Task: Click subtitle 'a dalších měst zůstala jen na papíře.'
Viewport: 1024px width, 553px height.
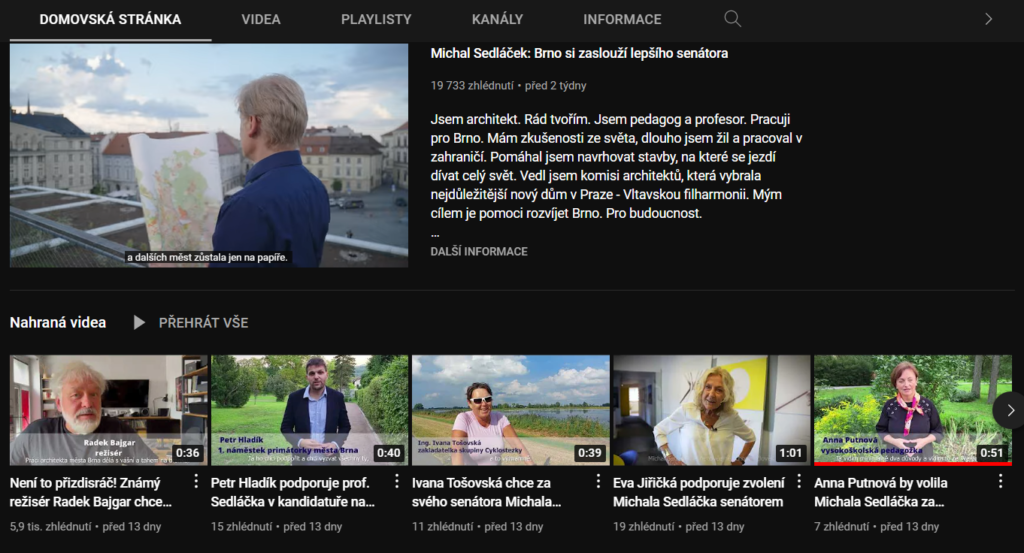Action: tap(207, 257)
